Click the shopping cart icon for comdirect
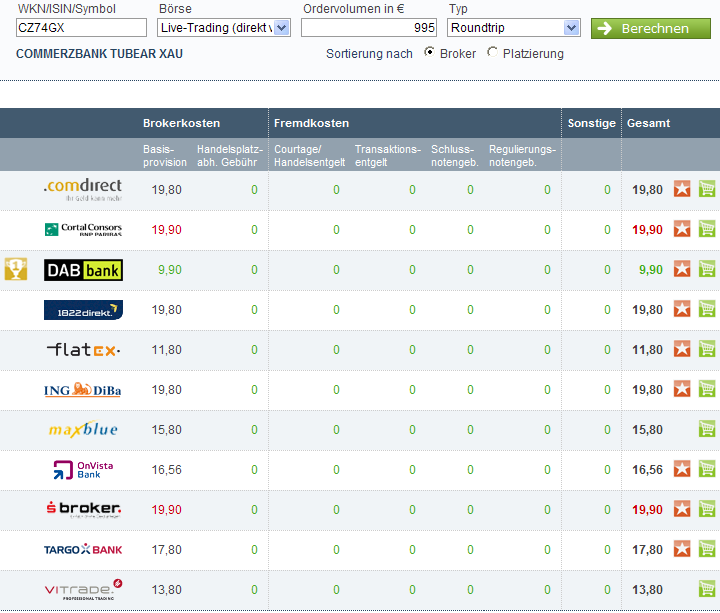This screenshot has width=720, height=613. [707, 189]
